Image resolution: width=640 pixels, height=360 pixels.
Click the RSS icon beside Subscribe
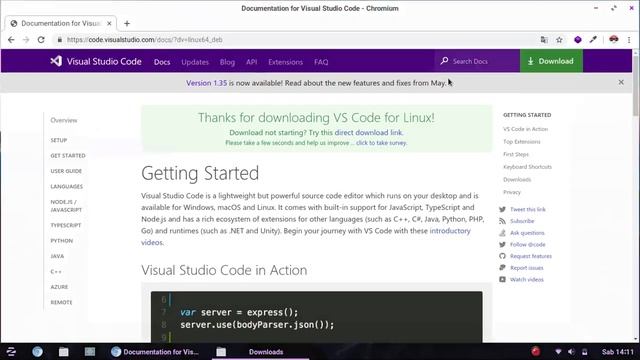(502, 221)
